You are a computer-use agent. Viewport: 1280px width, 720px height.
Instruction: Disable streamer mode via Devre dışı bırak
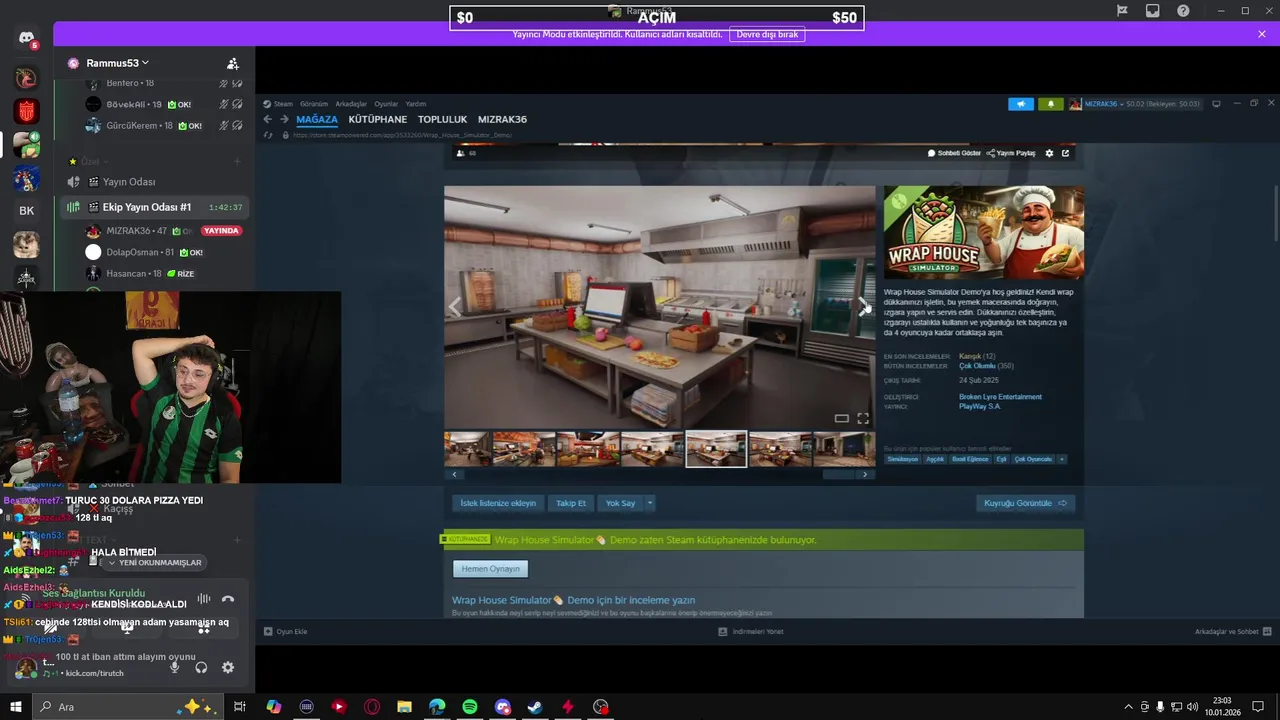767,34
